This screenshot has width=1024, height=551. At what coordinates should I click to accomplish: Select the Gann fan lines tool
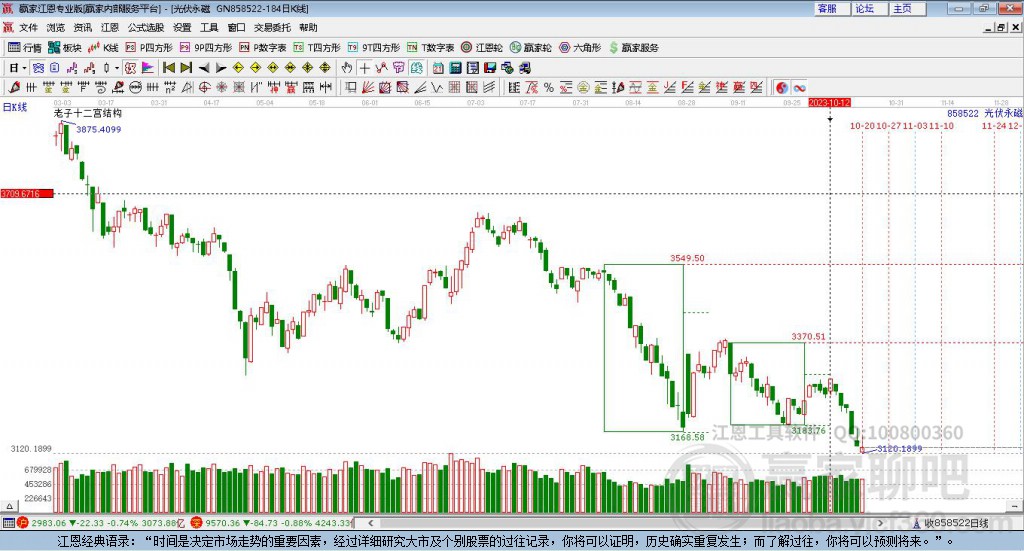368,87
